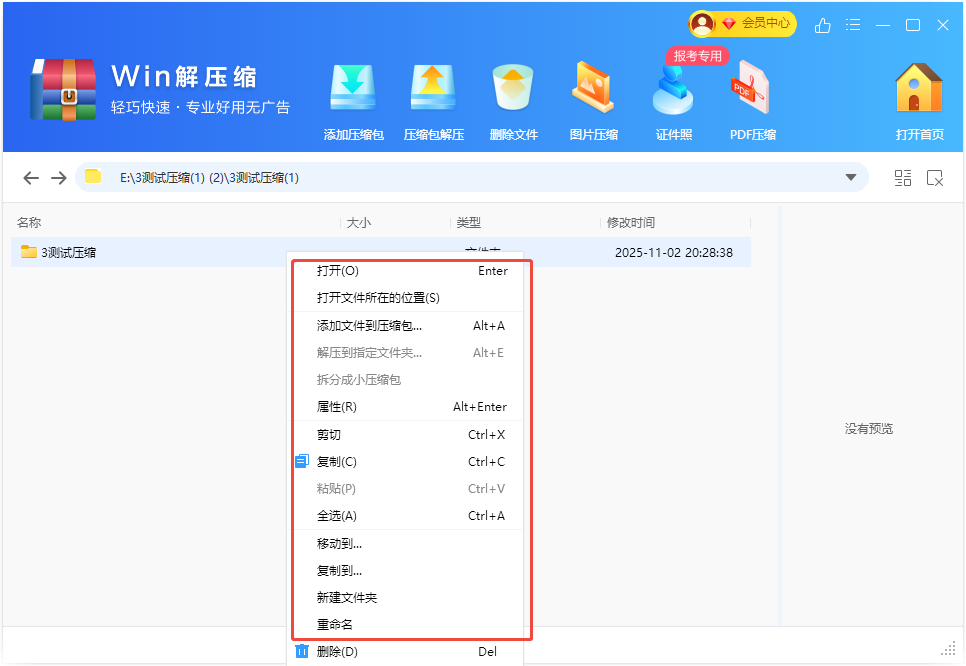This screenshot has width=966, height=666.
Task: Select 重命名 from the context menu
Action: click(x=335, y=624)
